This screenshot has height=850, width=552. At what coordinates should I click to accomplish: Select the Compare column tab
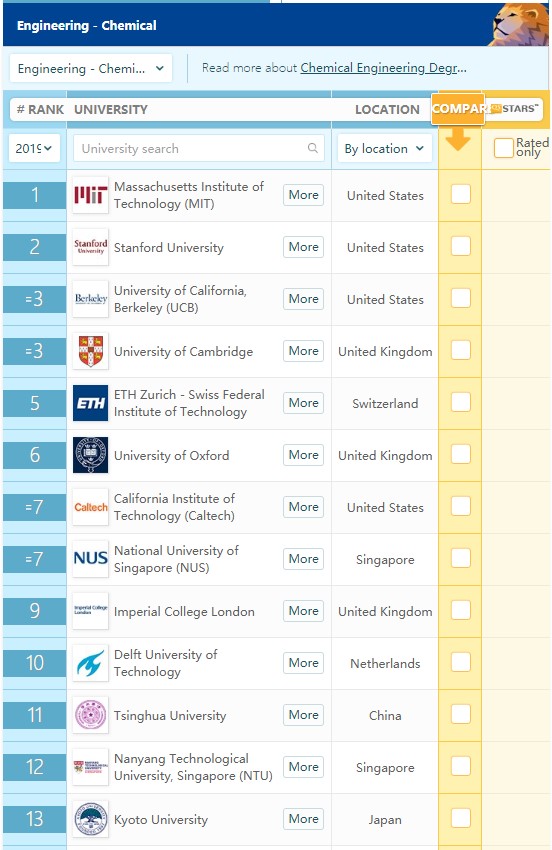coord(458,108)
